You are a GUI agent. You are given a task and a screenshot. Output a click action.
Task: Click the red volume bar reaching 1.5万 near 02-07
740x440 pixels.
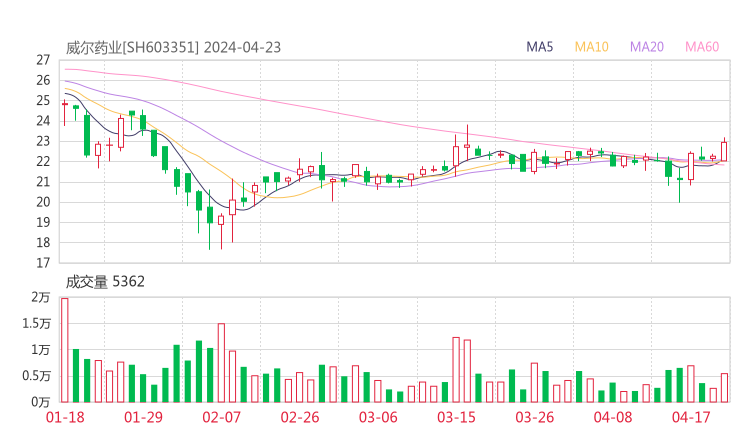(221, 363)
